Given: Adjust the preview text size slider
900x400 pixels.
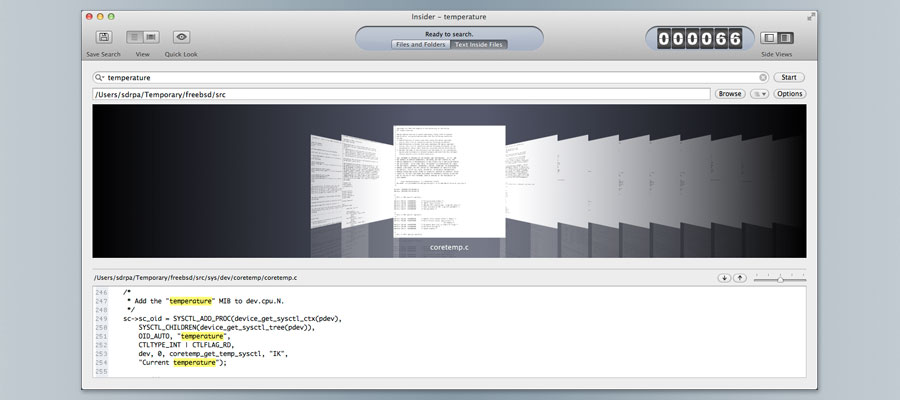Looking at the screenshot, I should (779, 279).
